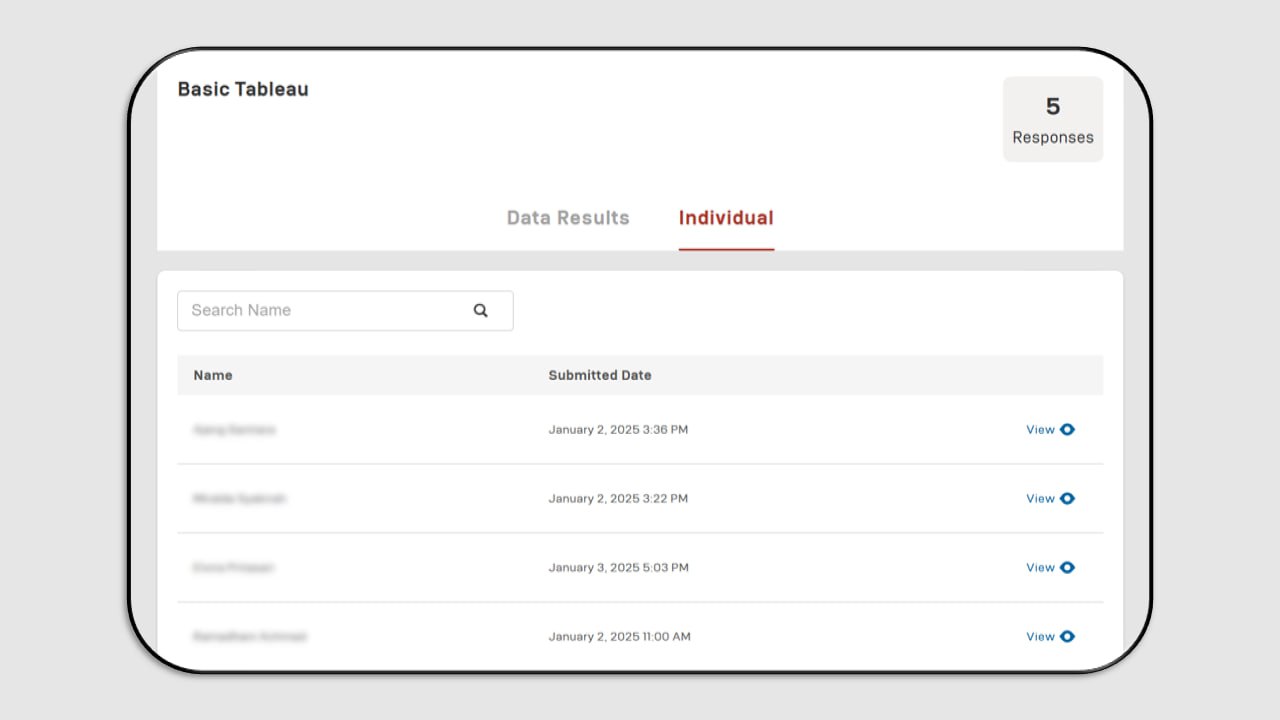Open View link for 3:22 PM submission
Screen dimensions: 1280x720
pyautogui.click(x=1040, y=499)
